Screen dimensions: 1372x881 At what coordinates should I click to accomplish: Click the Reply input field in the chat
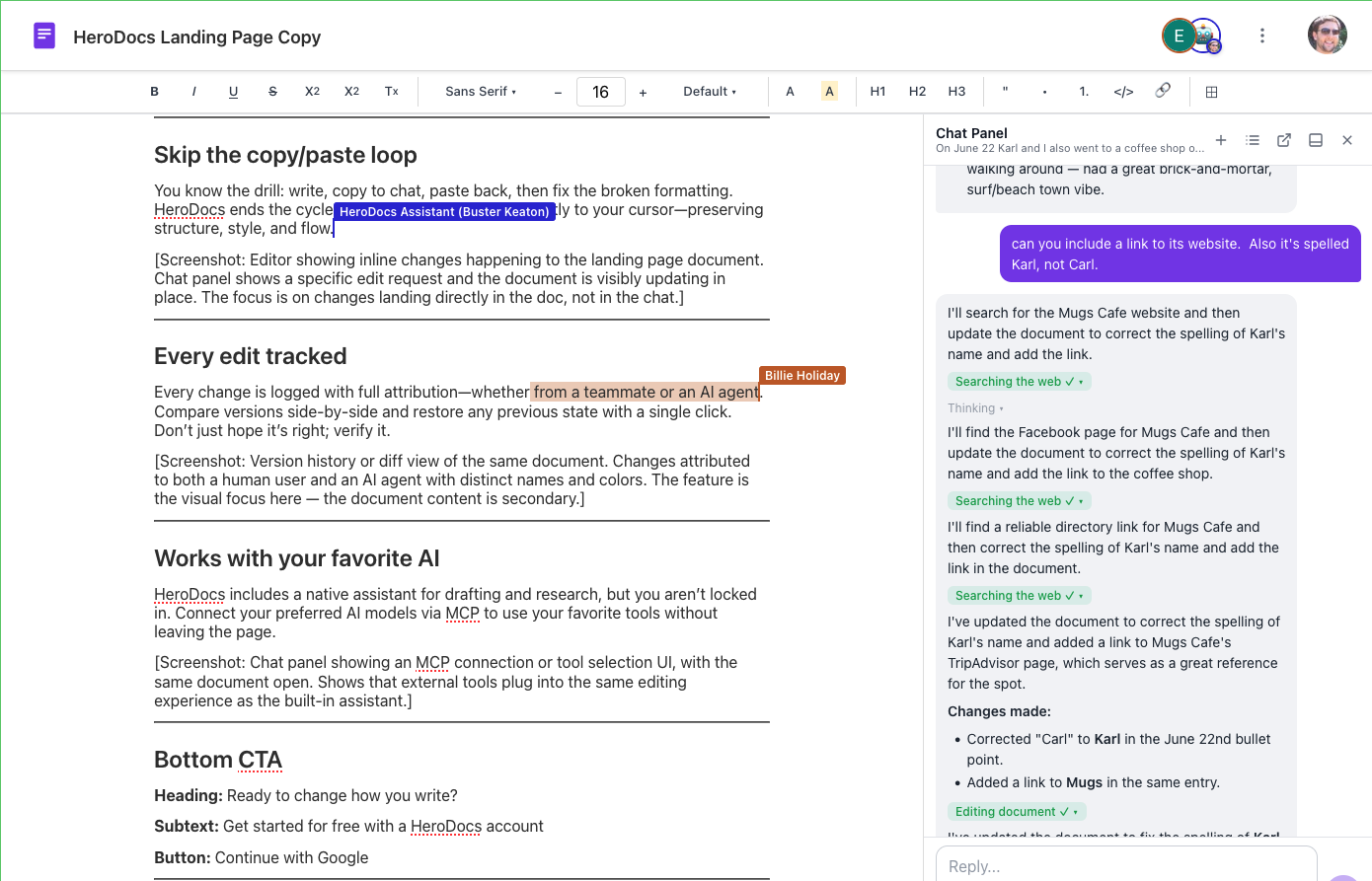(1125, 865)
